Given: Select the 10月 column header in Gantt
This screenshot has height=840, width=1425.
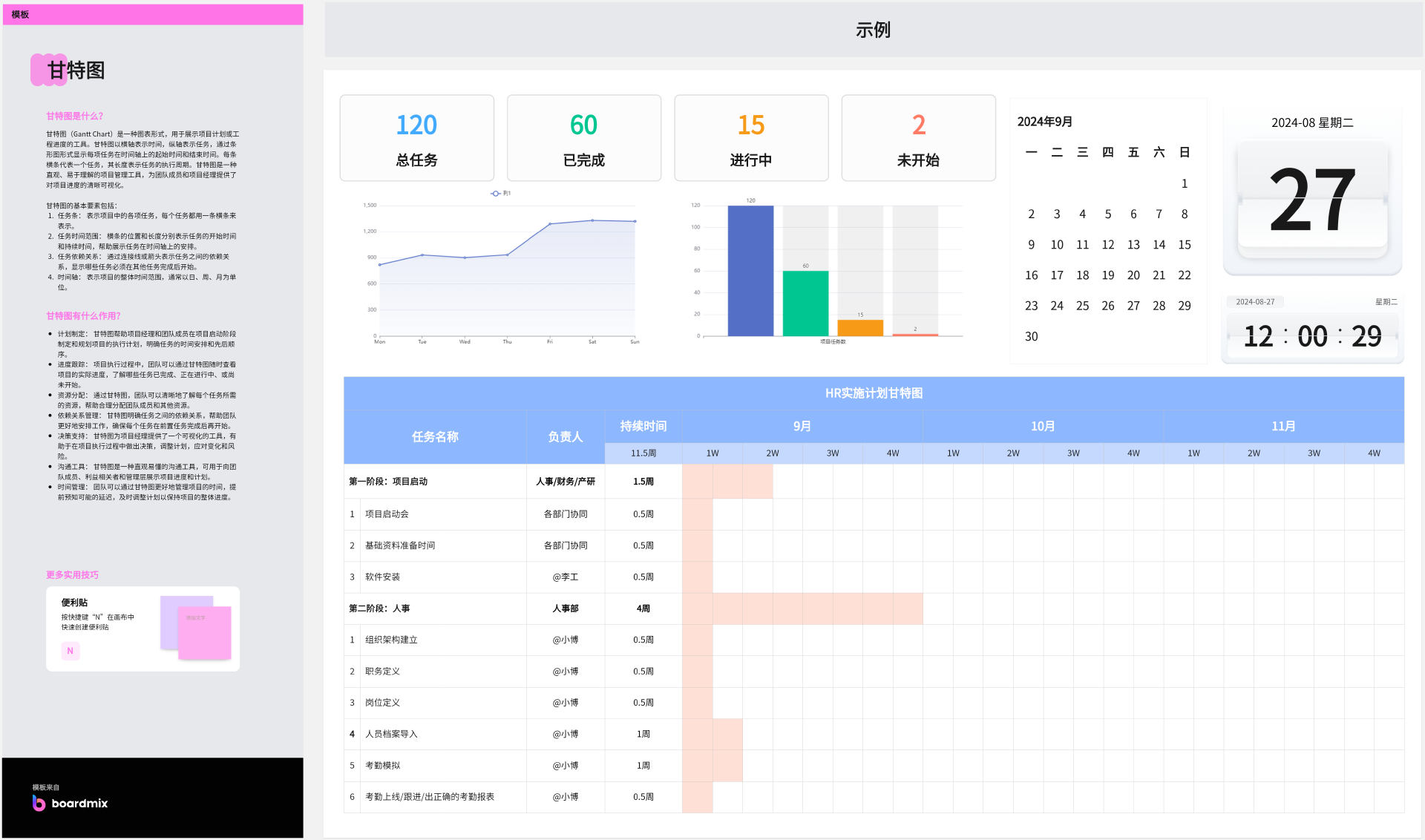Looking at the screenshot, I should (1042, 427).
